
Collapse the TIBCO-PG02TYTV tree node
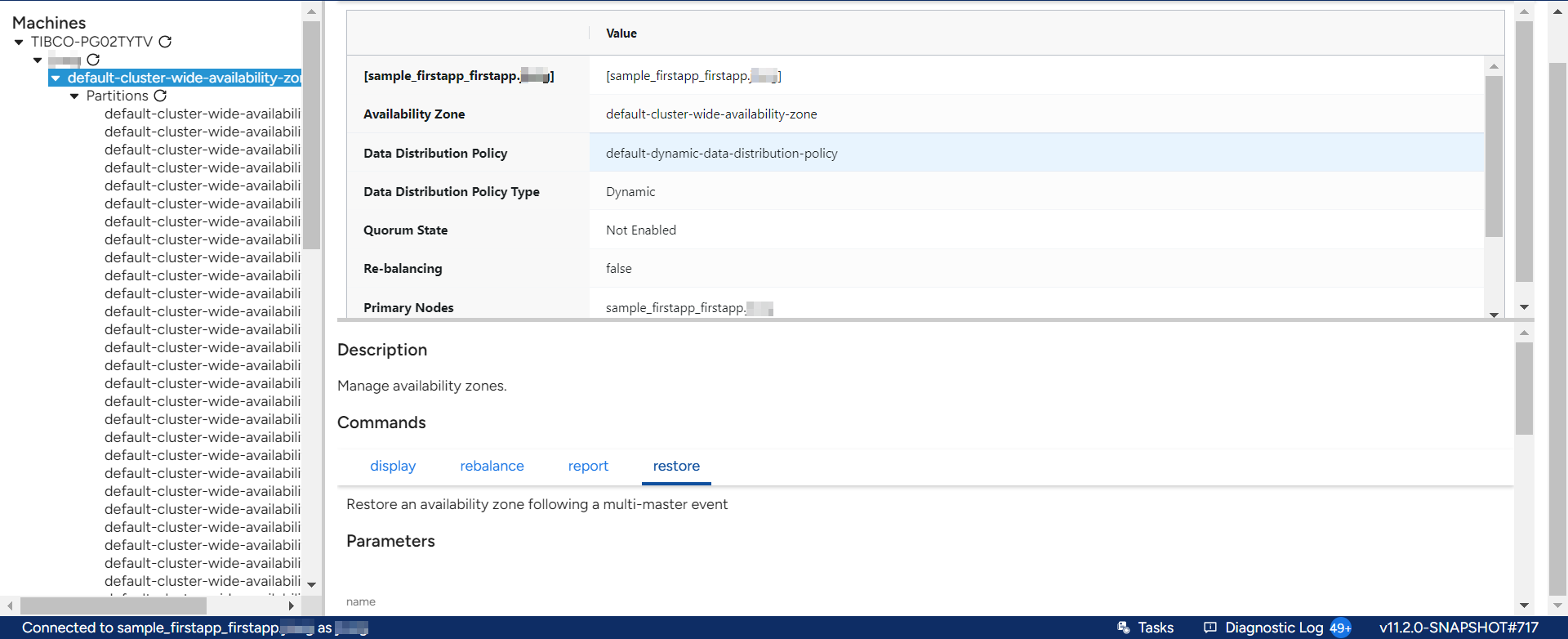point(19,42)
